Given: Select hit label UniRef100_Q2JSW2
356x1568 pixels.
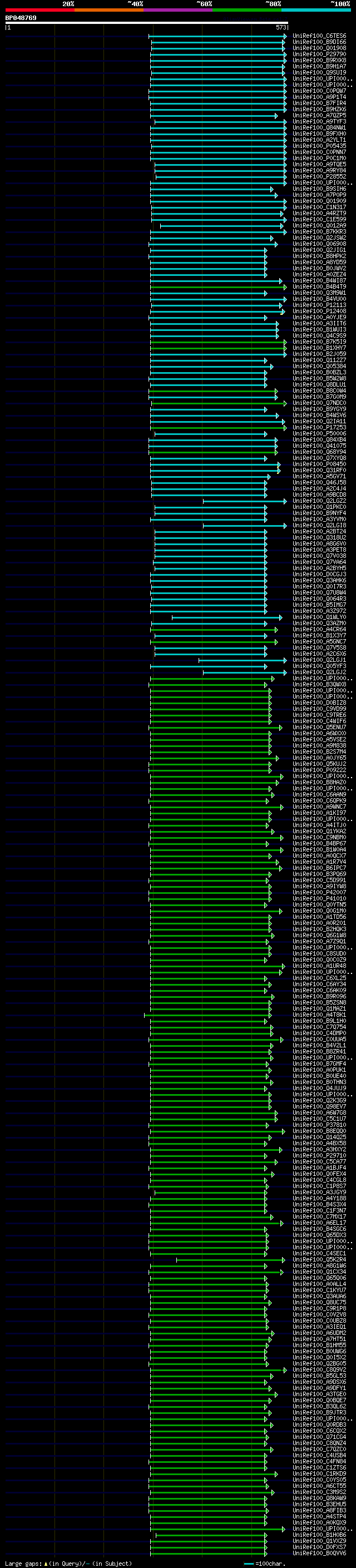Looking at the screenshot, I should pos(319,238).
